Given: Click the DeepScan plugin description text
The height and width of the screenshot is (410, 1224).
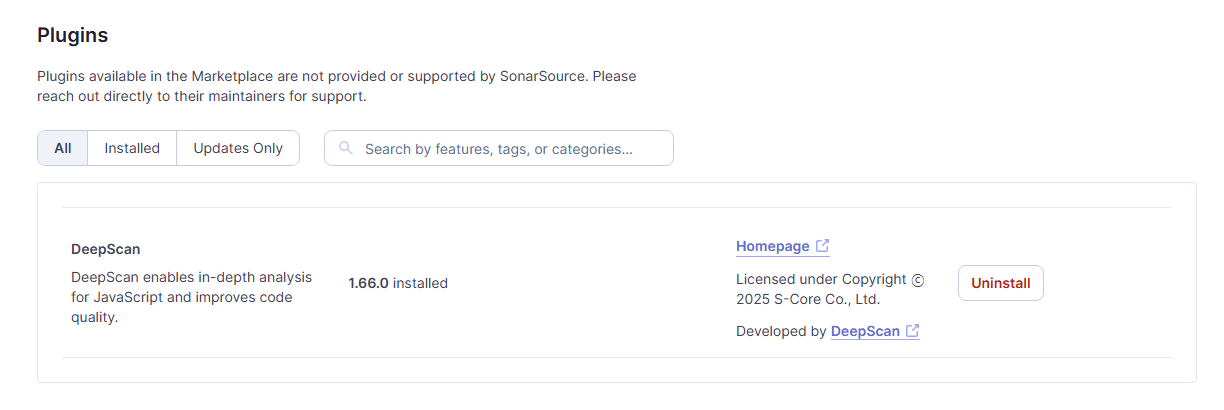Looking at the screenshot, I should [x=192, y=297].
